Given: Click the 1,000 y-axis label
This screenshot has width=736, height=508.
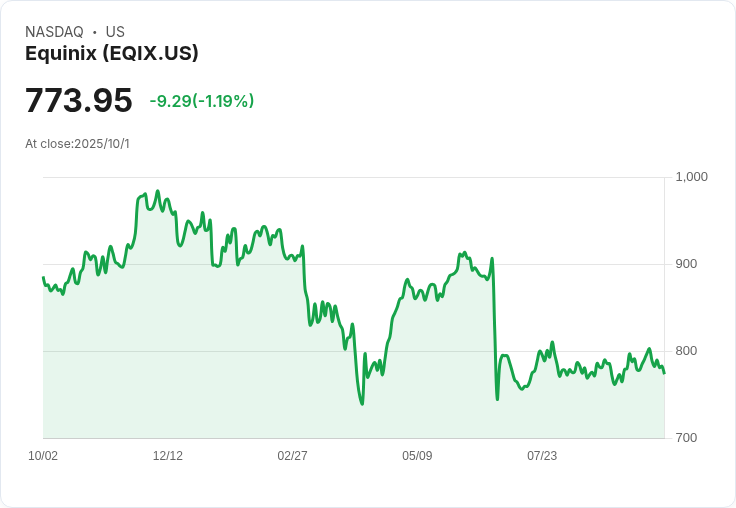Looking at the screenshot, I should click(691, 177).
